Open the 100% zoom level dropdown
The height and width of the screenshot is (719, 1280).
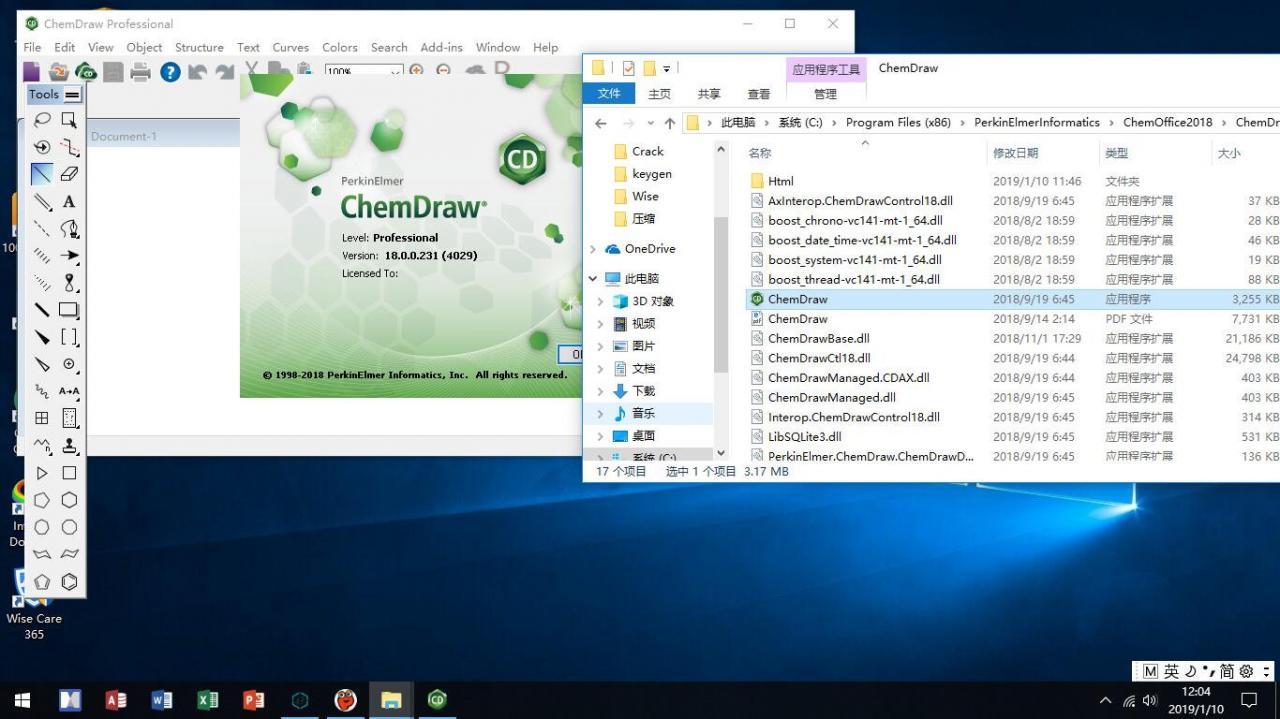click(395, 72)
